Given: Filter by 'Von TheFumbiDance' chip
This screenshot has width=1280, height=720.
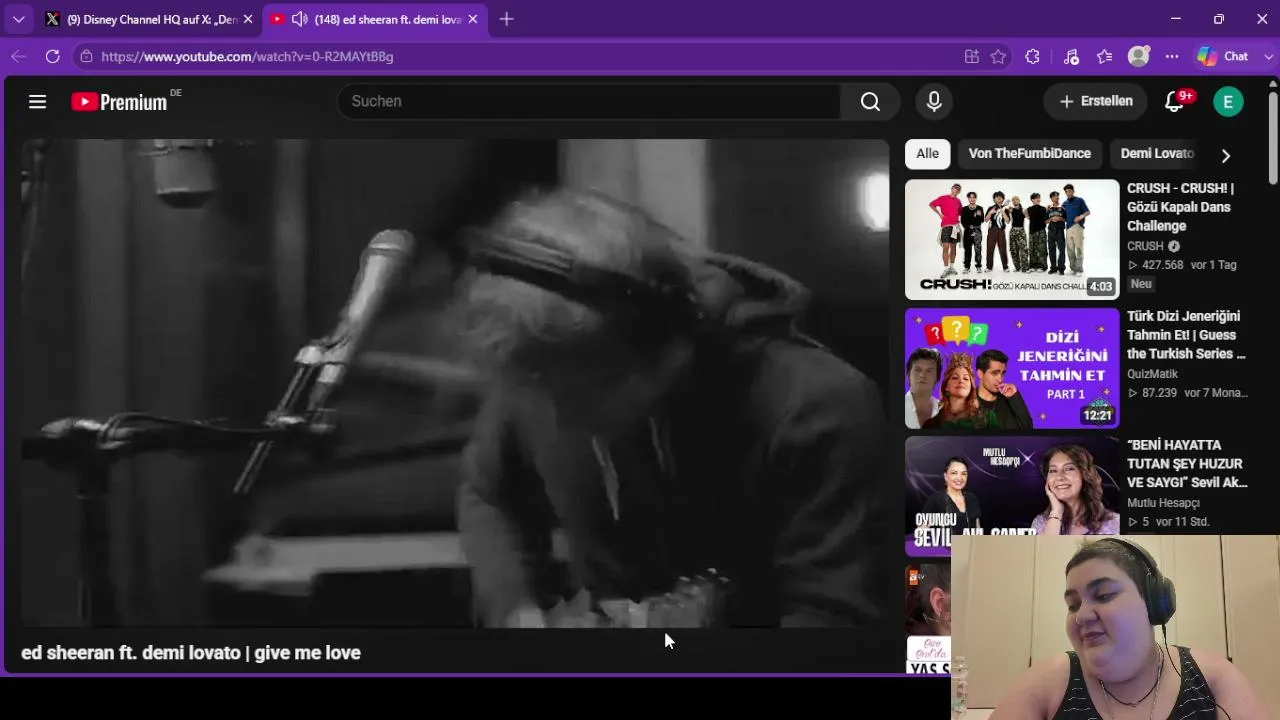Looking at the screenshot, I should point(1029,154).
